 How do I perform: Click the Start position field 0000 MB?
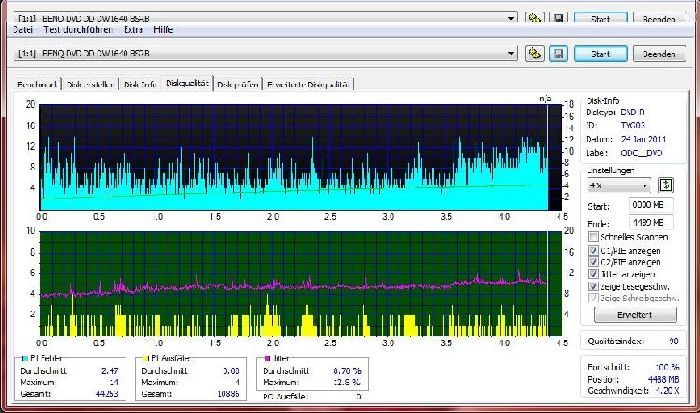click(x=650, y=205)
